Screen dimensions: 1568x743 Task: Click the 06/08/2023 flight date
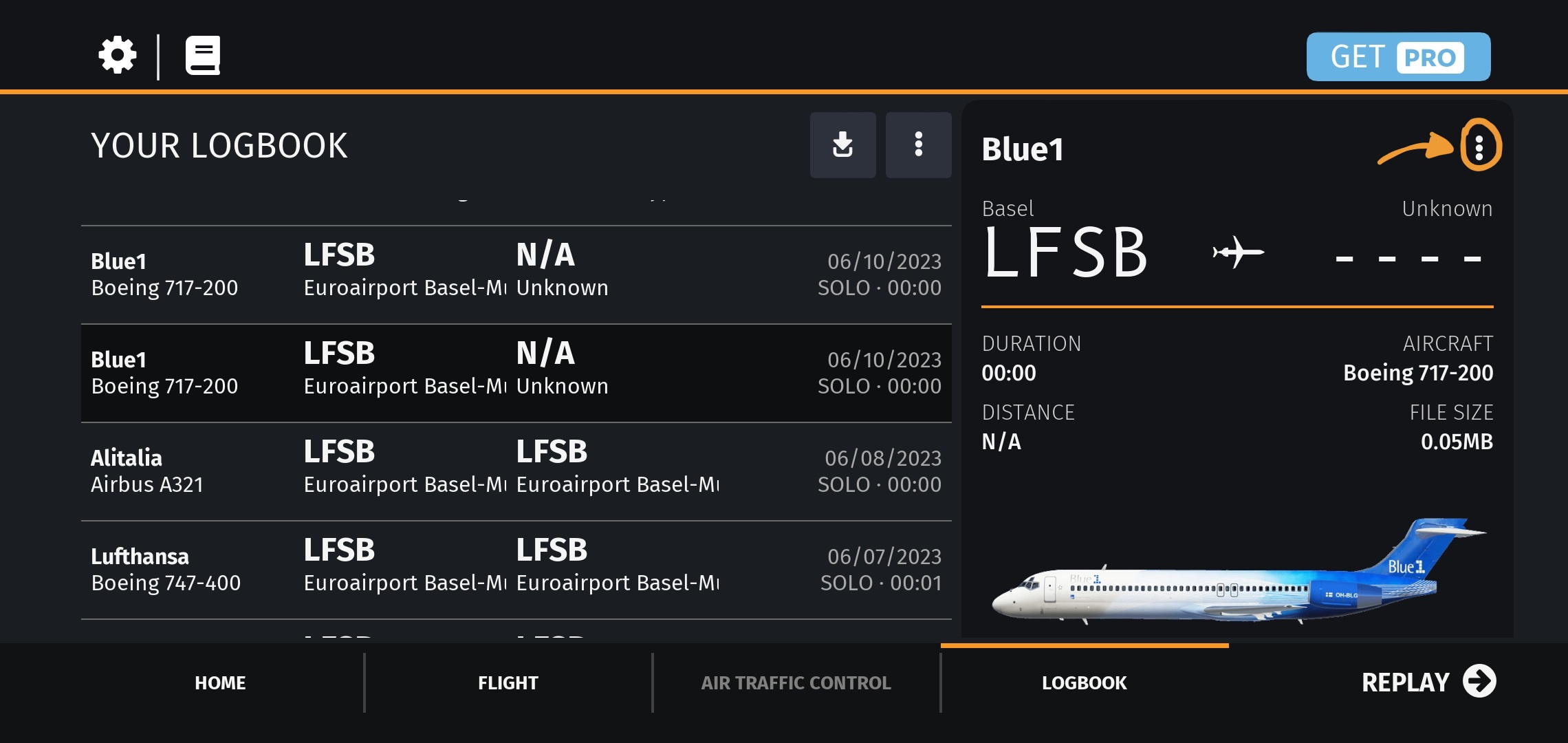[883, 458]
